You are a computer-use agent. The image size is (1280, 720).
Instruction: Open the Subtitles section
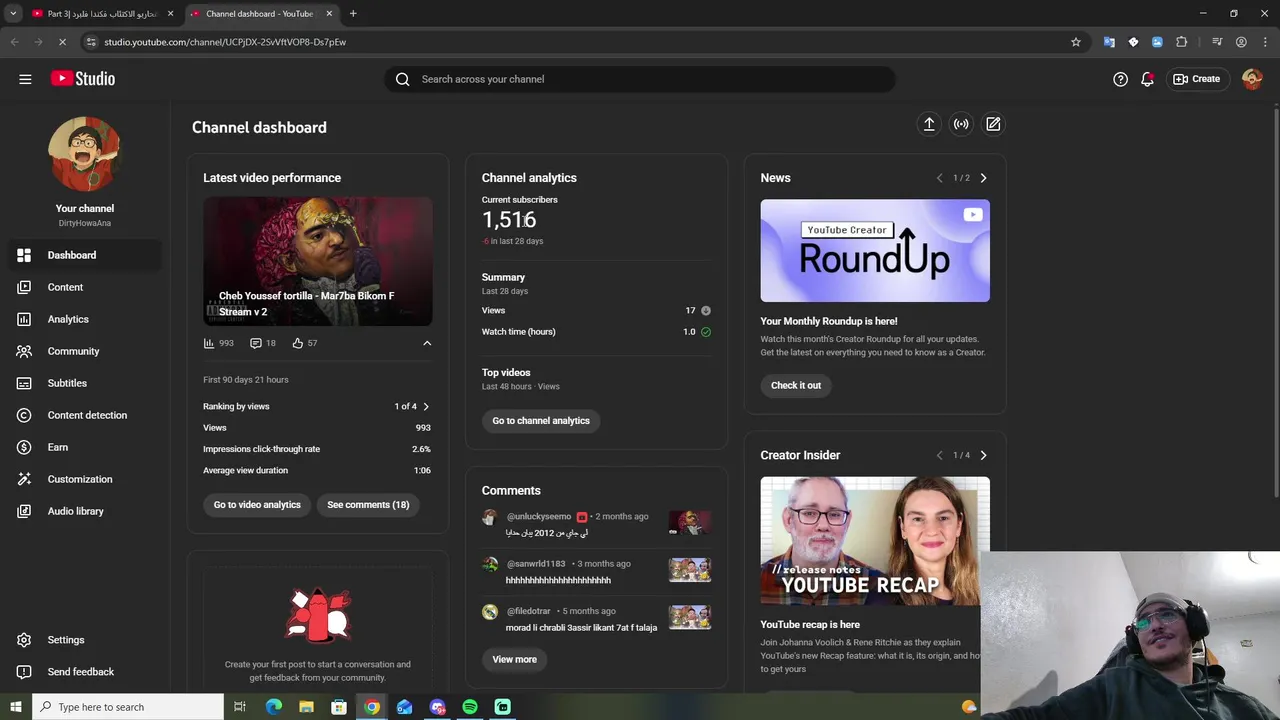85,383
